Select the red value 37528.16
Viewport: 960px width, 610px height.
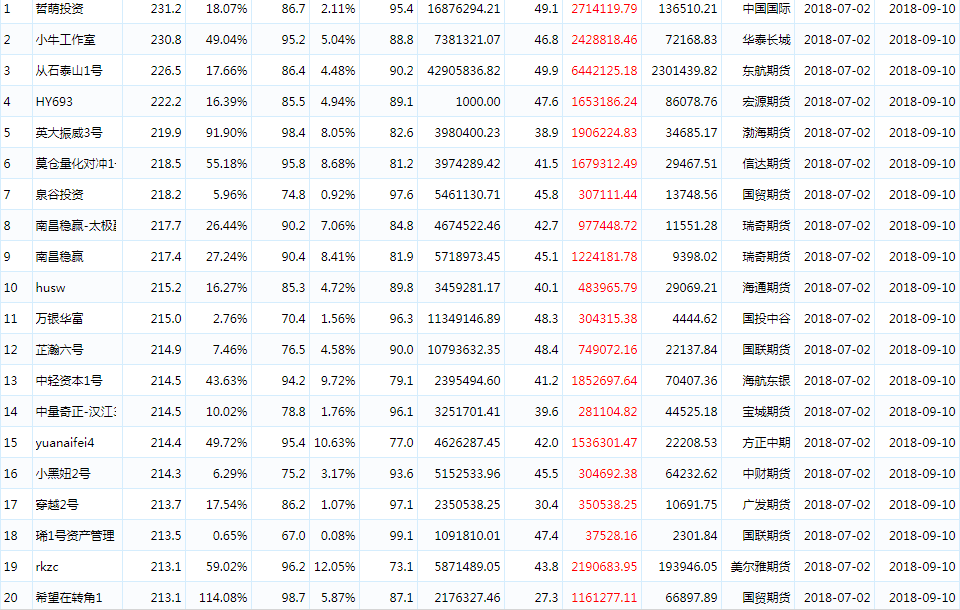click(x=612, y=536)
